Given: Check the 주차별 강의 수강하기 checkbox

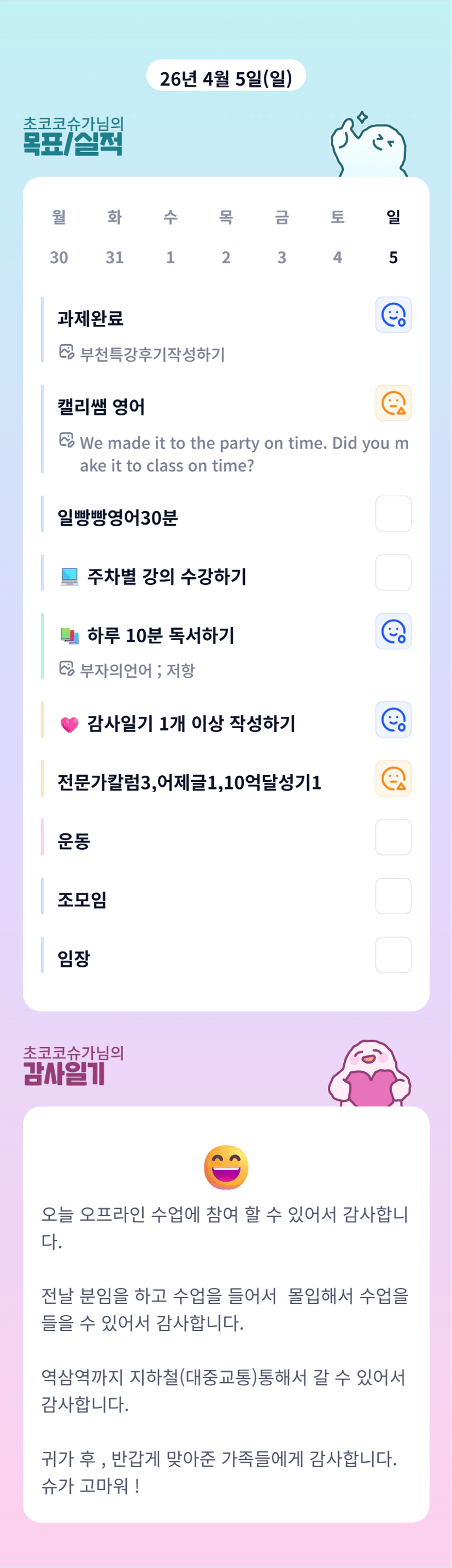Looking at the screenshot, I should click(393, 573).
